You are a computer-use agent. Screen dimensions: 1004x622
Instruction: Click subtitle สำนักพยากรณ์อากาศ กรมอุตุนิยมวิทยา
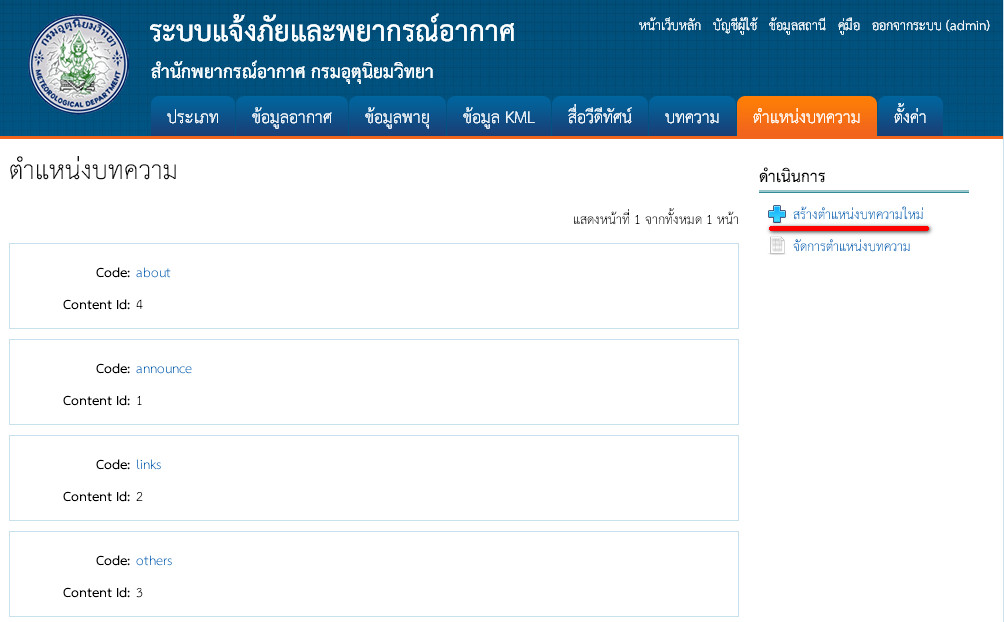pos(292,72)
